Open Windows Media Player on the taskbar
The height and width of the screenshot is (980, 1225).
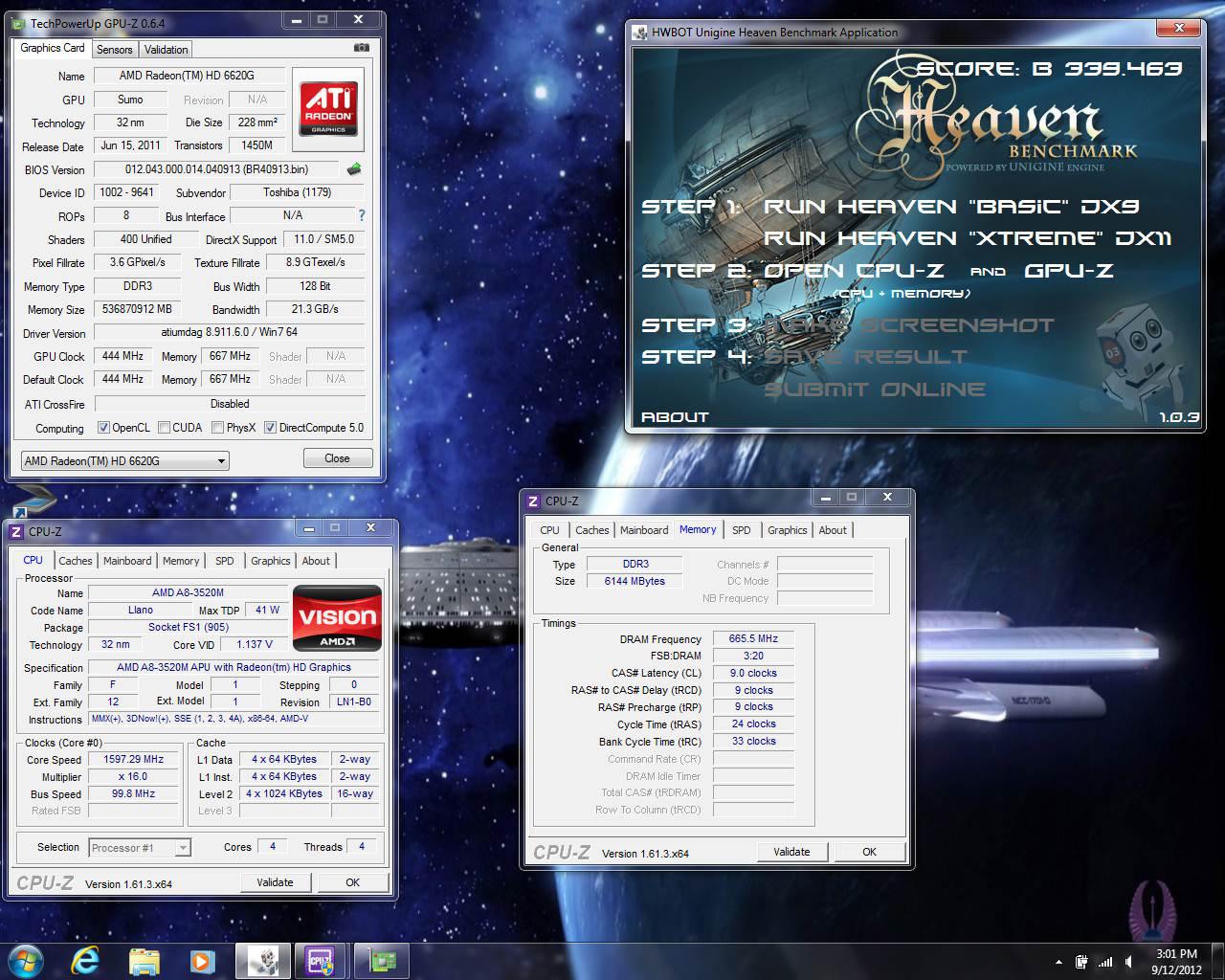point(201,960)
